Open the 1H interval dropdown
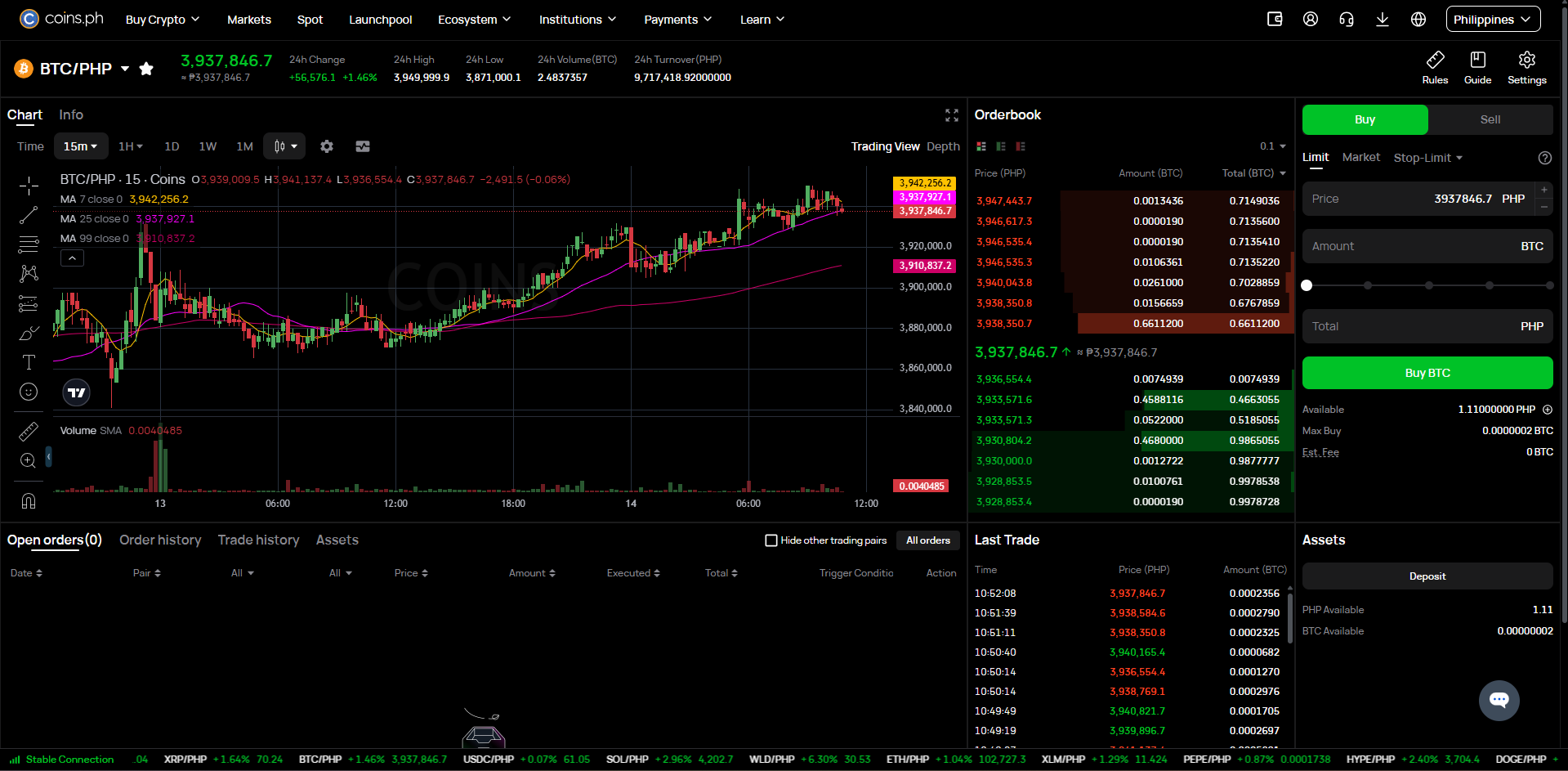 130,146
